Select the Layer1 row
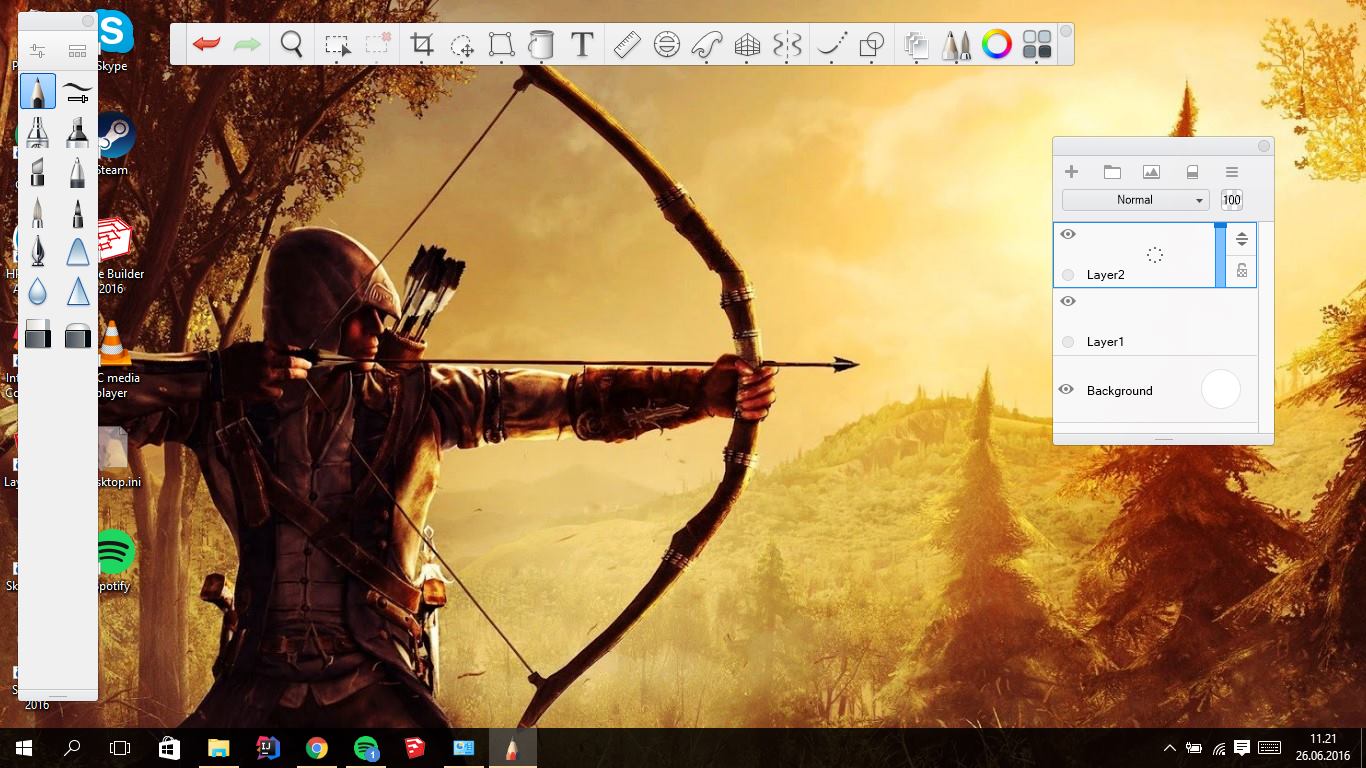 [1155, 322]
